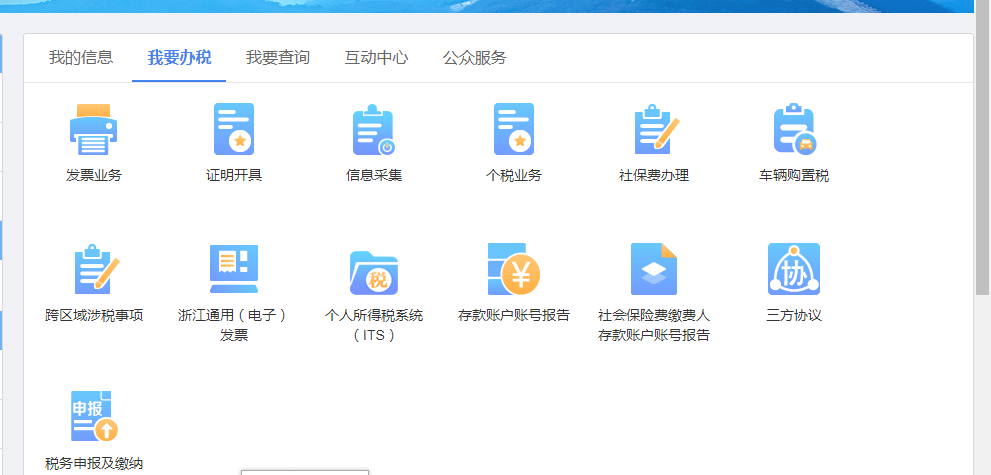The height and width of the screenshot is (475, 991).
Task: Open the 社保费办理 clipboard pencil icon
Action: coord(656,129)
